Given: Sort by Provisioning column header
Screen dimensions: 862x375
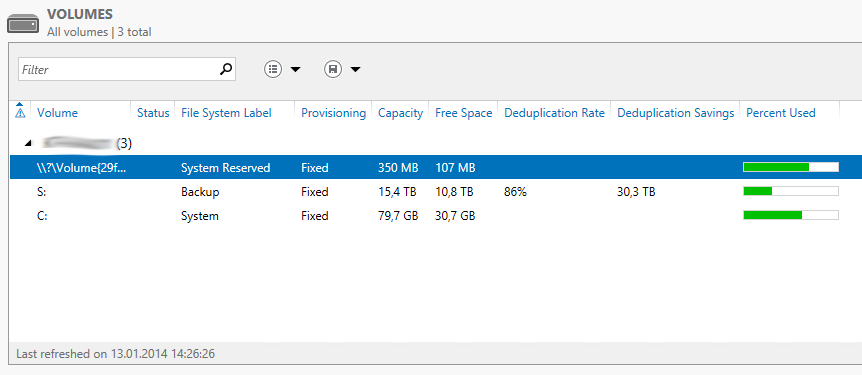Looking at the screenshot, I should 333,113.
